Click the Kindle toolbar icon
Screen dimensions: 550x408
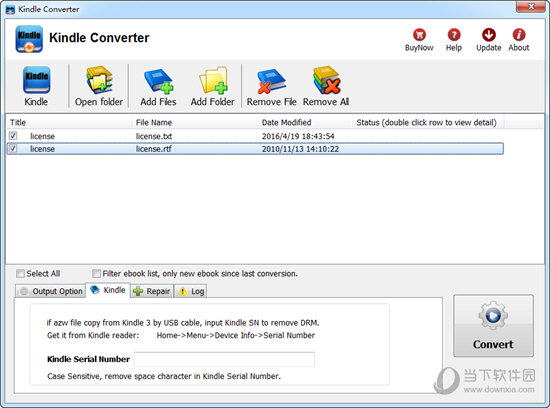coord(36,86)
